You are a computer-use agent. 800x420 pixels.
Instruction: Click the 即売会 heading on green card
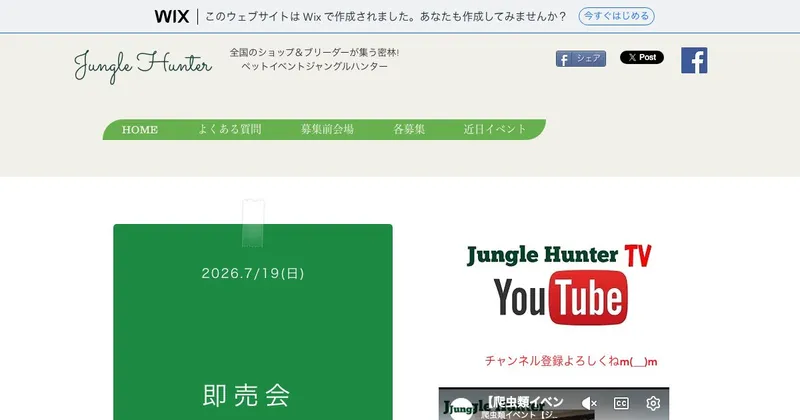click(246, 396)
